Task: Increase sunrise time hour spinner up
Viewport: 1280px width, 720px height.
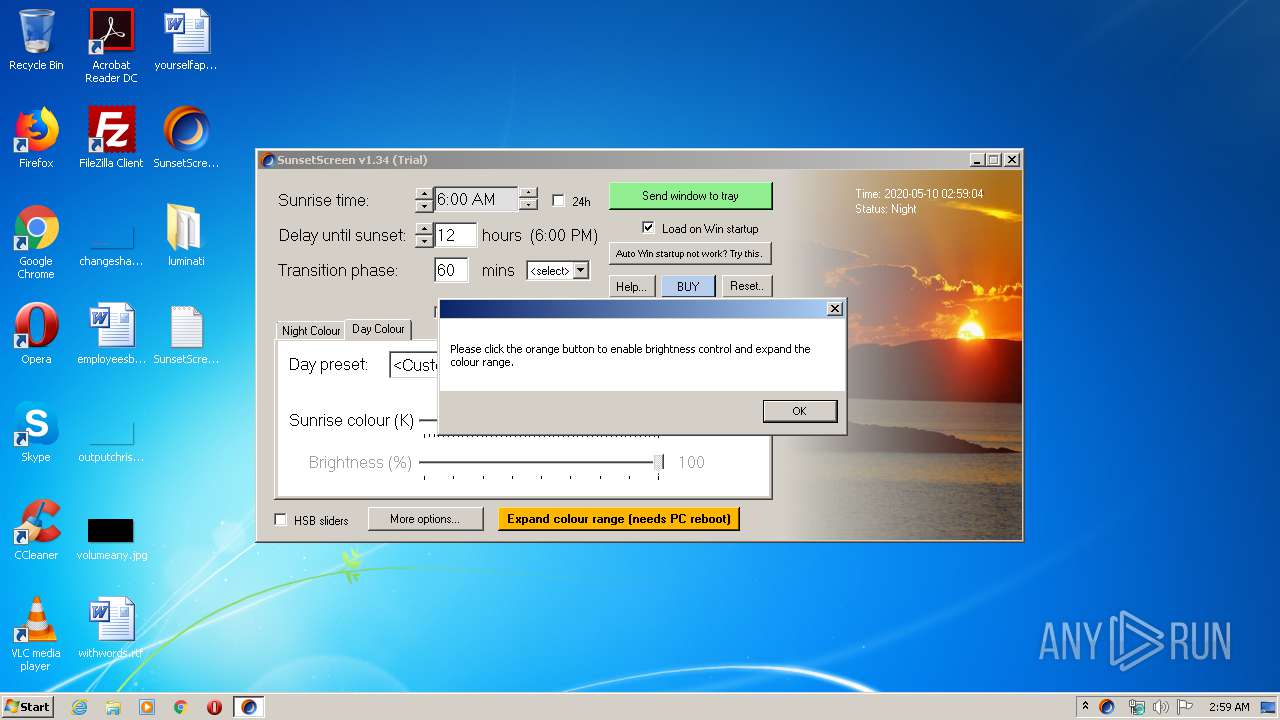Action: coord(424,194)
